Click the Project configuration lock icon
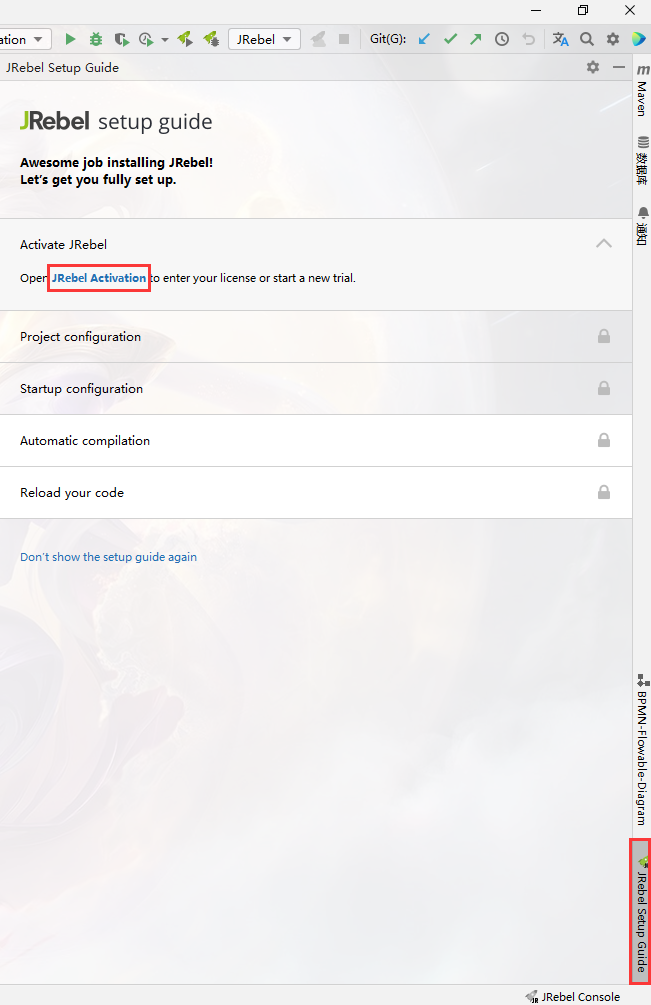The image size is (651, 1005). coord(604,336)
